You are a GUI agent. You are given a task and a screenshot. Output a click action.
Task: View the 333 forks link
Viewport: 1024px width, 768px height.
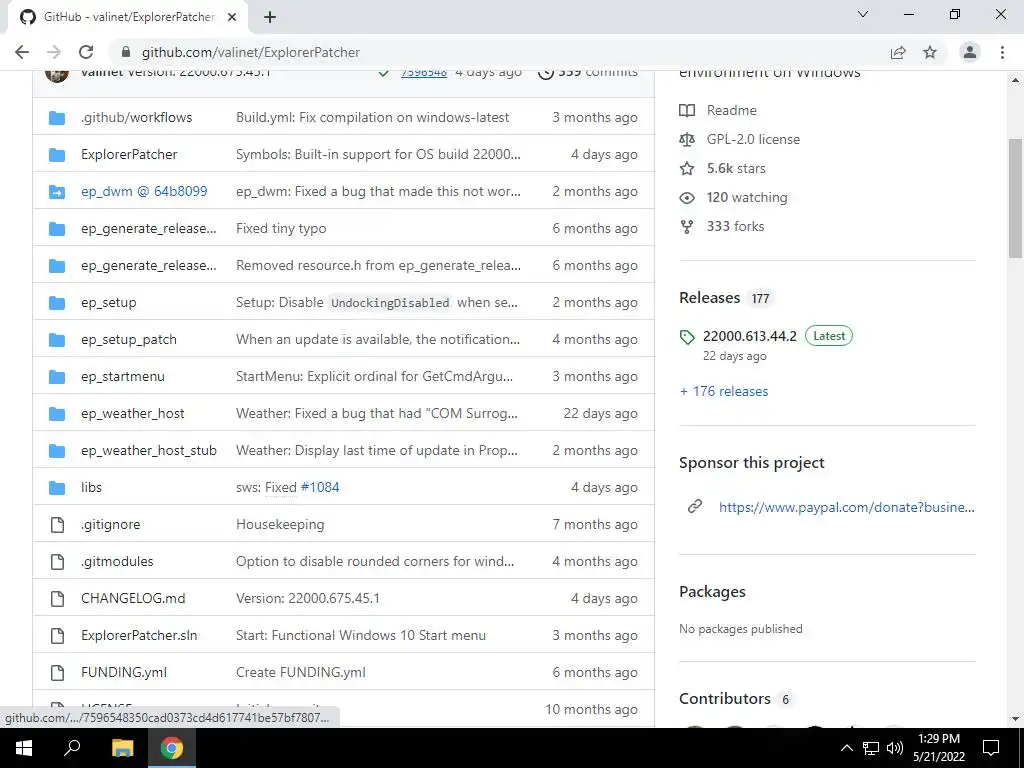click(735, 227)
